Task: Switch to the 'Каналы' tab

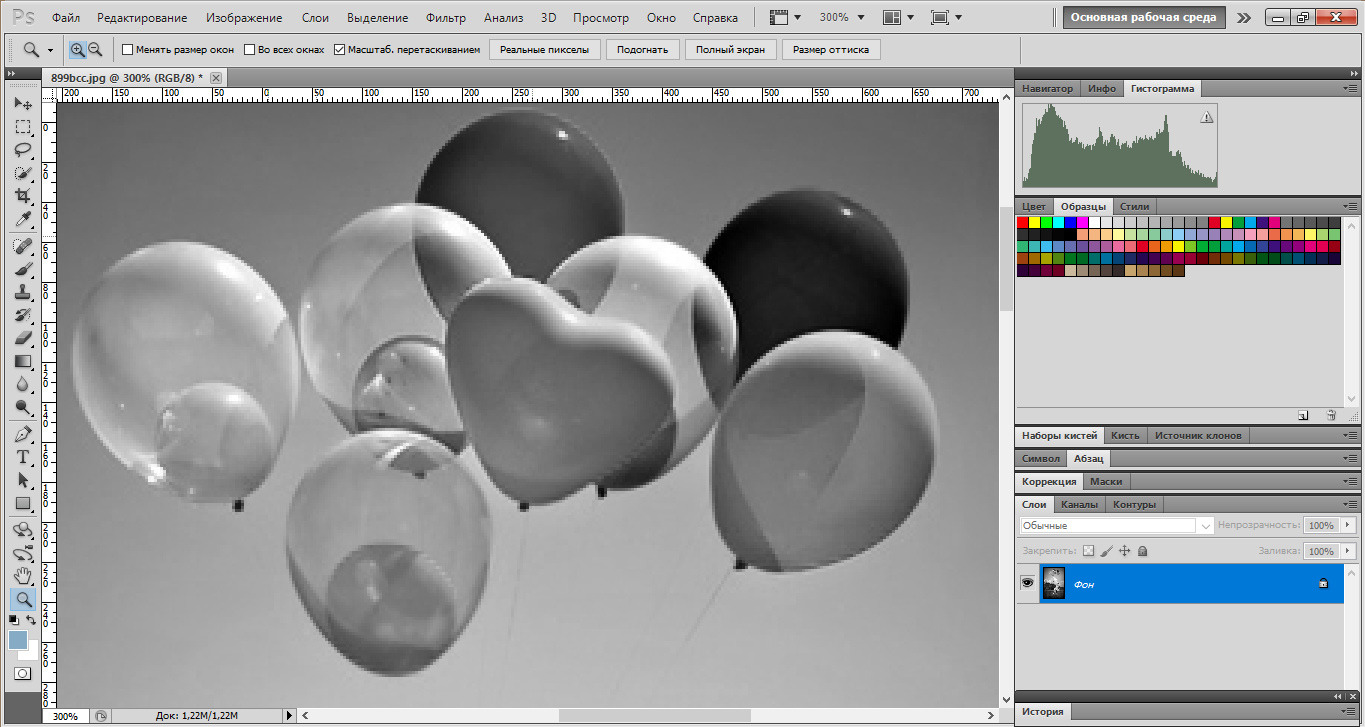Action: (x=1079, y=505)
